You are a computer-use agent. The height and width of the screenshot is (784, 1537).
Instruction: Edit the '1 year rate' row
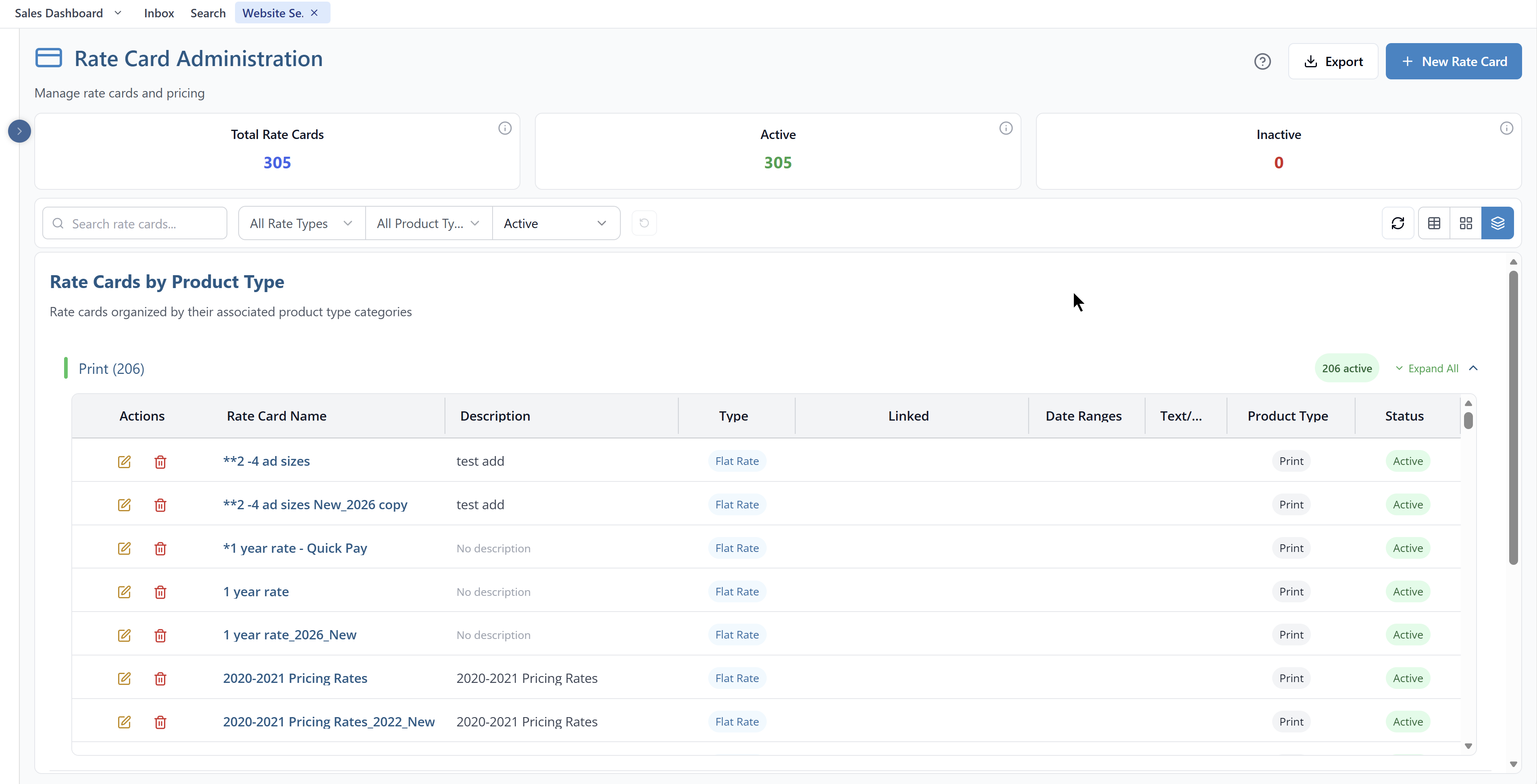click(124, 592)
